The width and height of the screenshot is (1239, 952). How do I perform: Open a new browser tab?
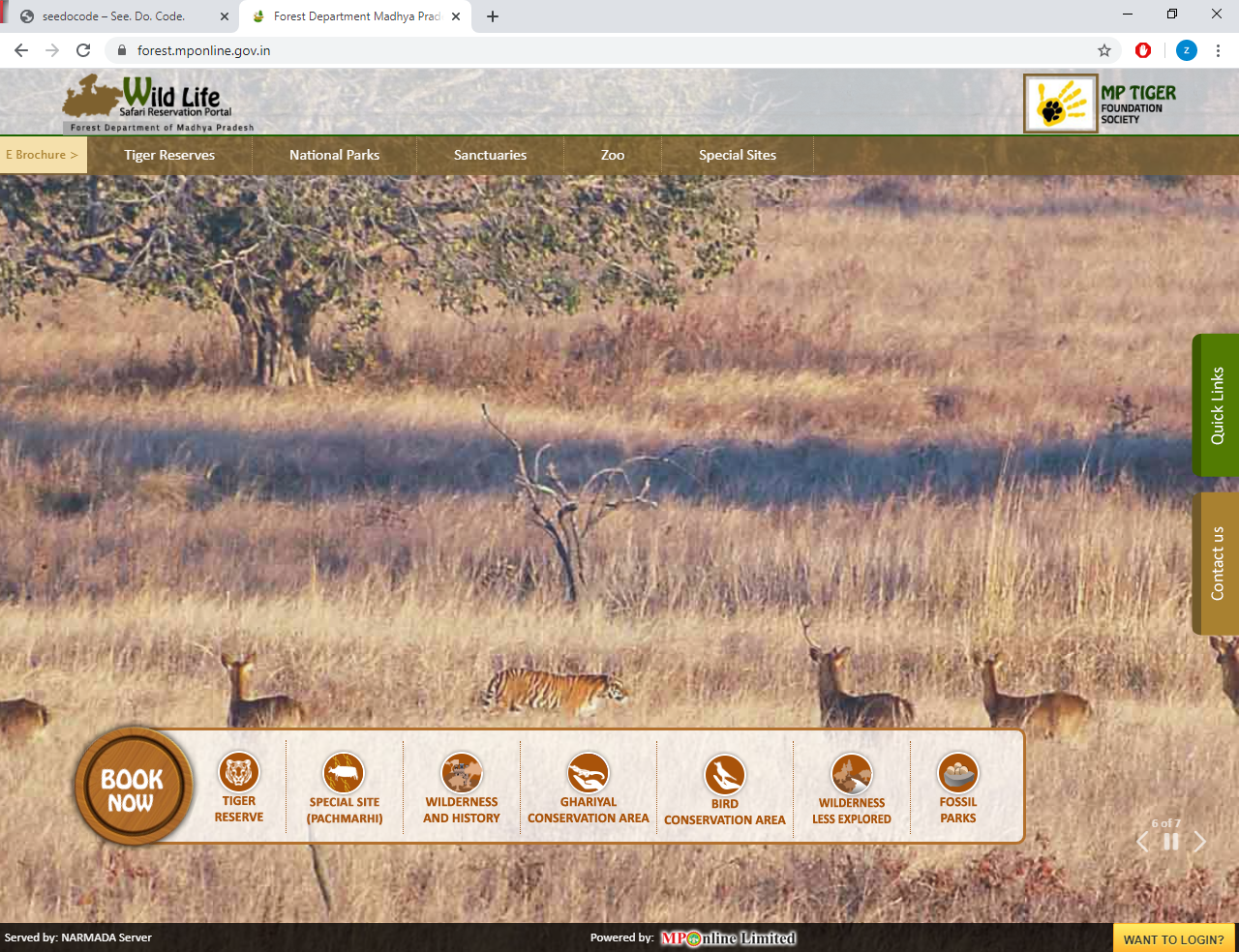(493, 16)
